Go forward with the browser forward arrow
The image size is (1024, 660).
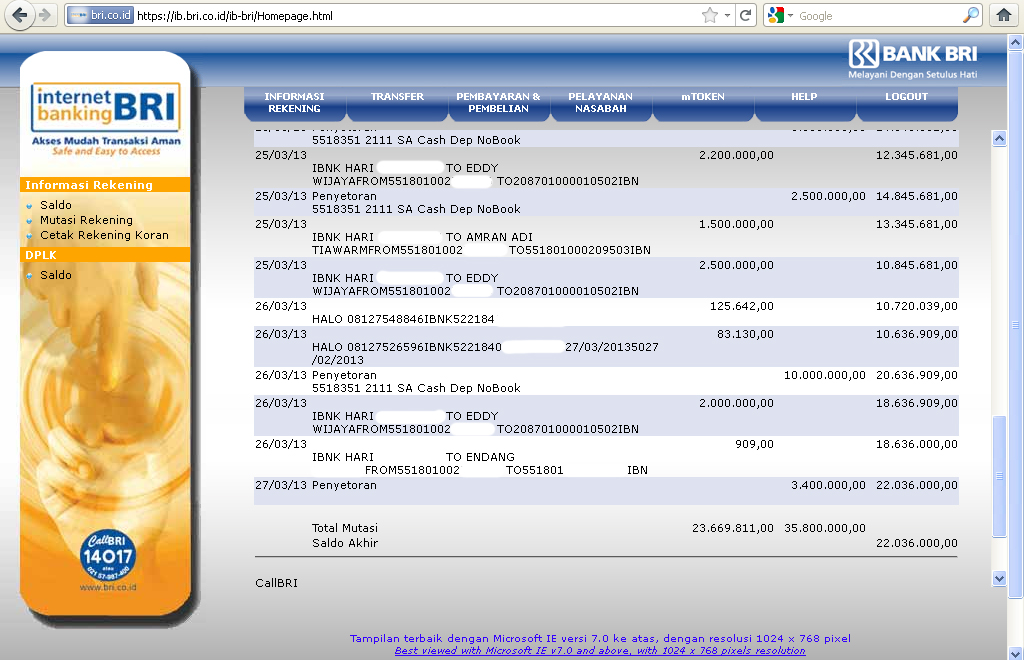(x=45, y=15)
